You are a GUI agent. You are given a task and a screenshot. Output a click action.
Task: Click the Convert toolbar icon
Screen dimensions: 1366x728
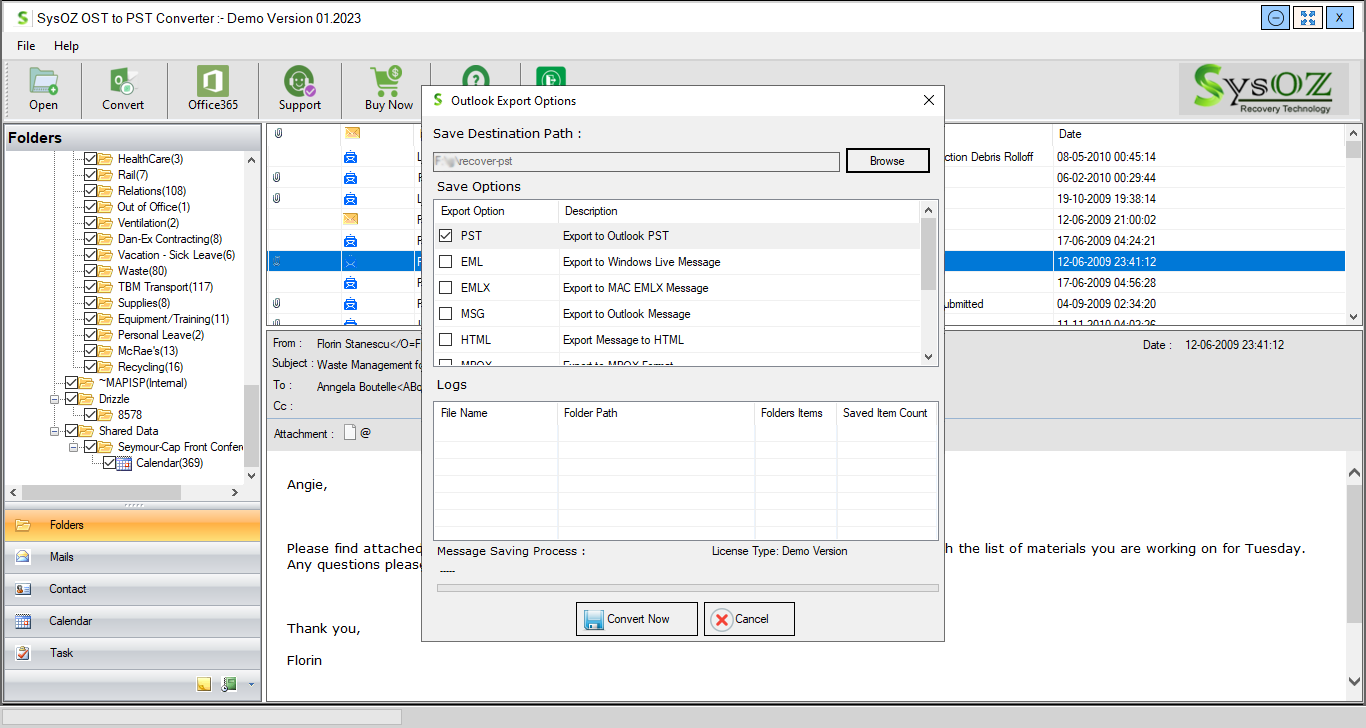123,88
